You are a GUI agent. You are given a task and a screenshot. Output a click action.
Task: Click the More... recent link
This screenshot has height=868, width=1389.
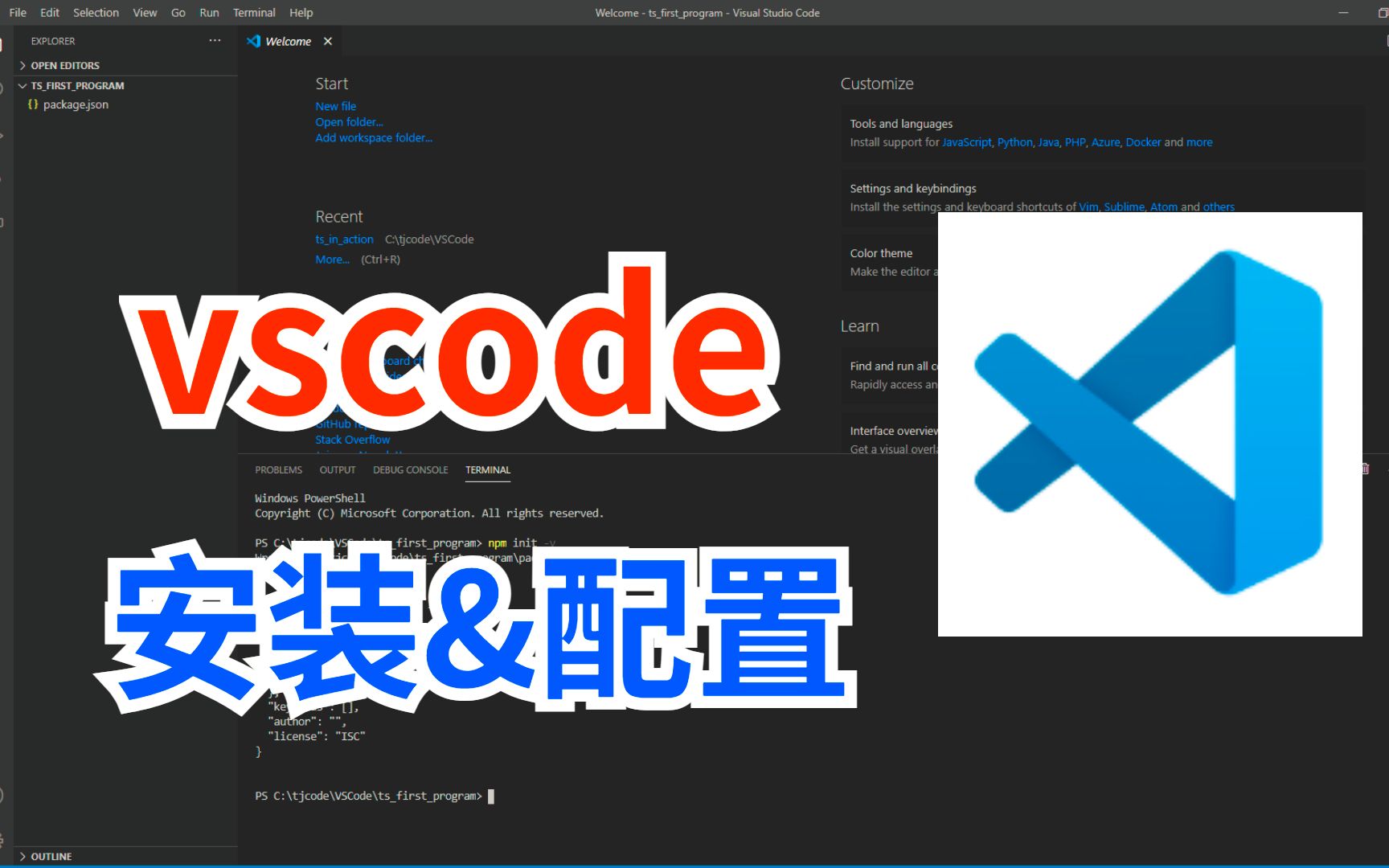[x=332, y=260]
